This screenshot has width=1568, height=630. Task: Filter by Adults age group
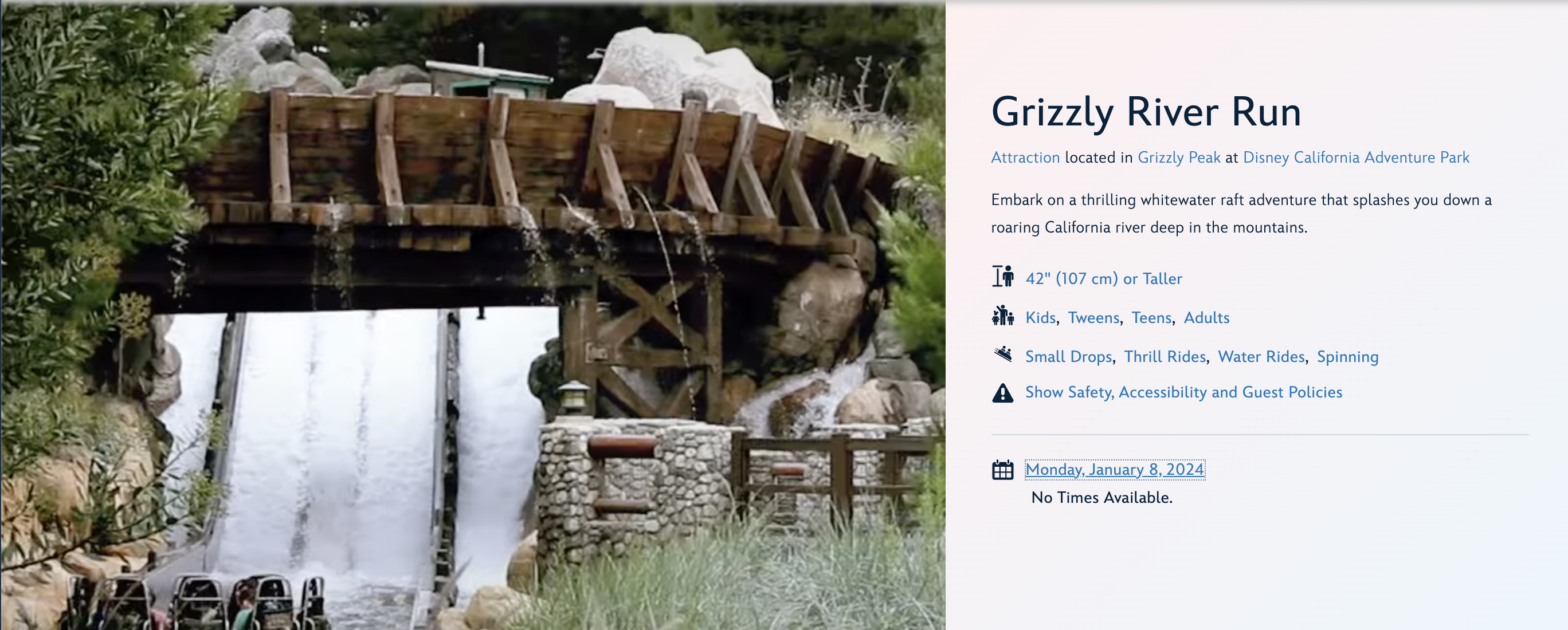(x=1206, y=317)
